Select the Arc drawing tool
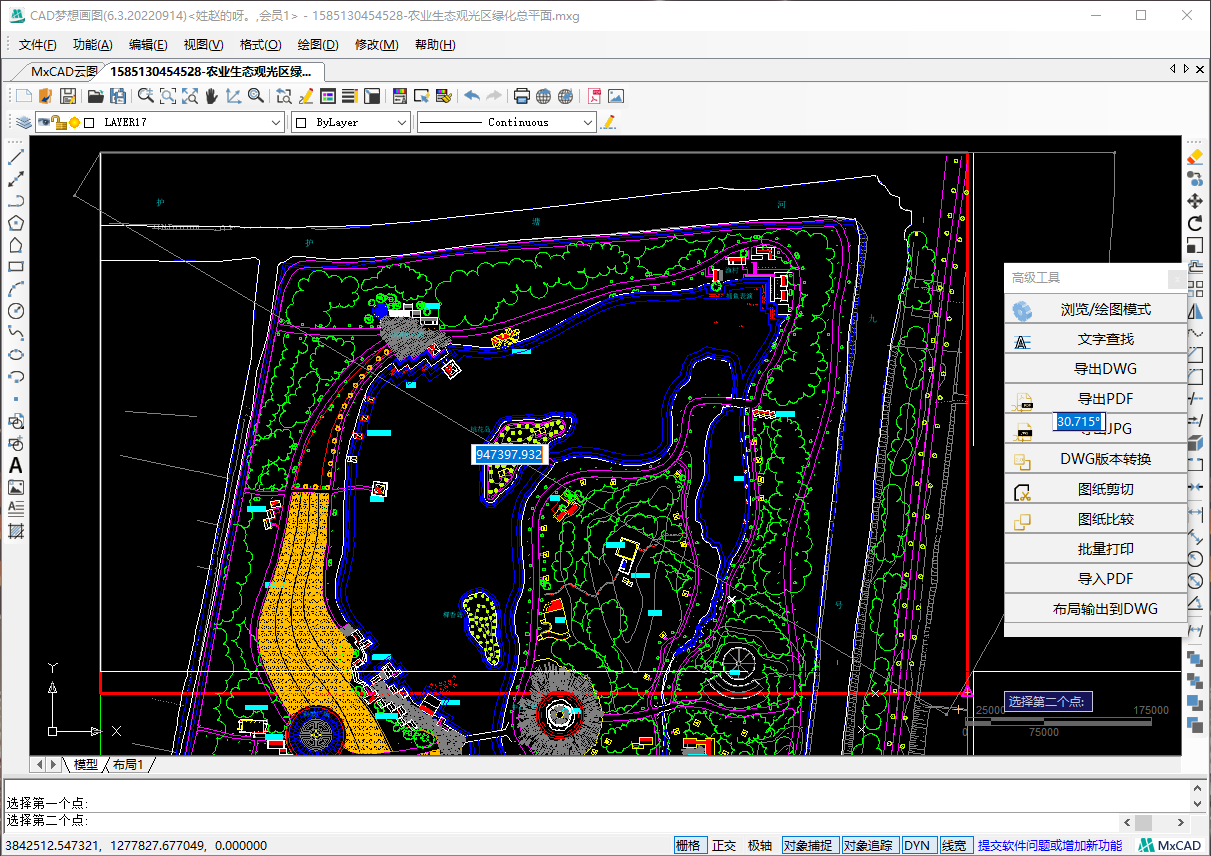Screen dimensions: 1211x856 16,290
